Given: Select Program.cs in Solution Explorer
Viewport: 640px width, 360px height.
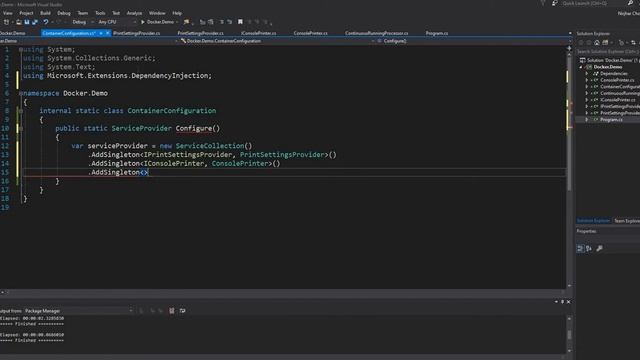Looking at the screenshot, I should click(x=611, y=120).
